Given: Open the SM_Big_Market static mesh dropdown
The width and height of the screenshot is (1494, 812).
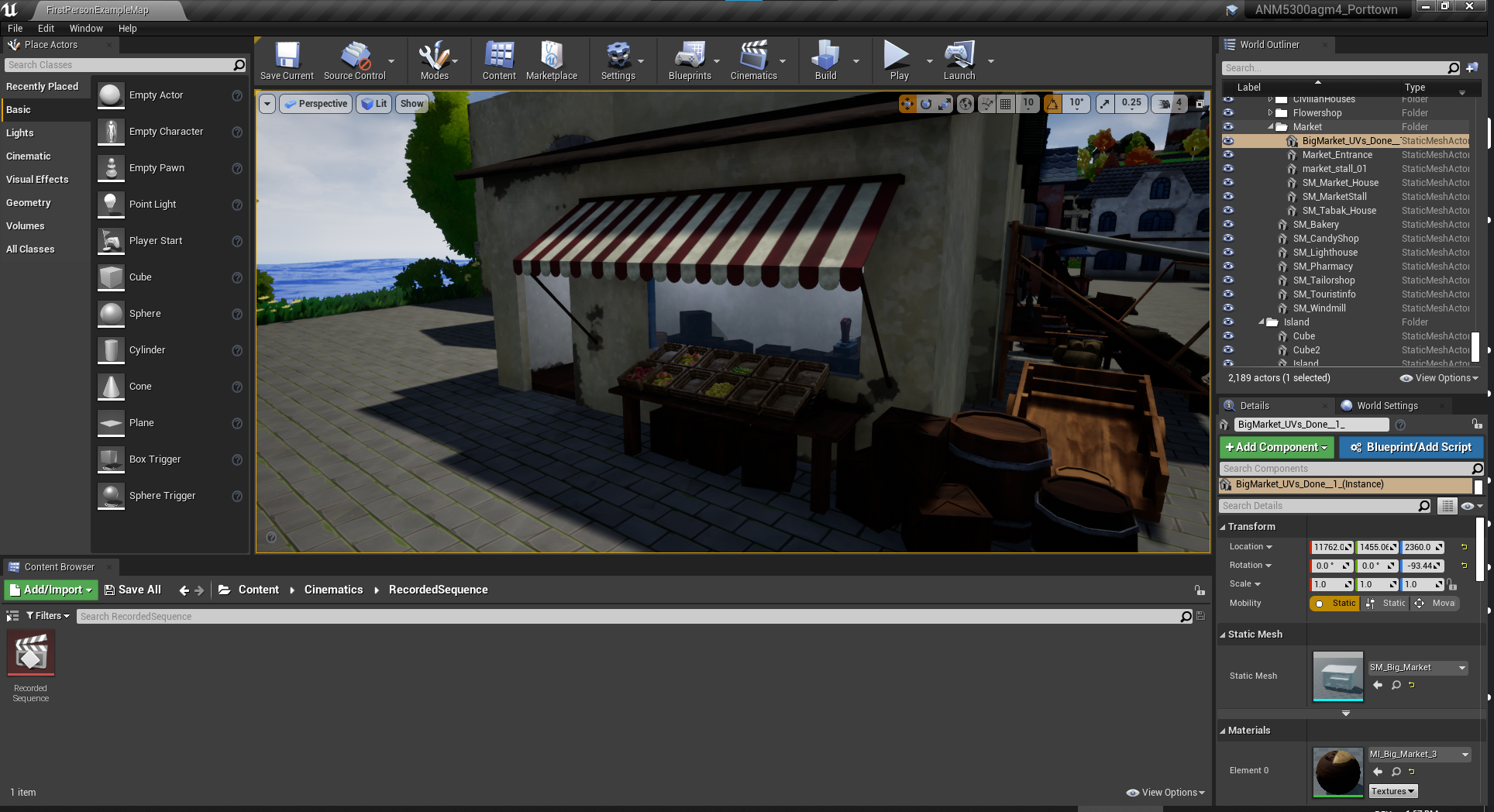Looking at the screenshot, I should (1418, 668).
